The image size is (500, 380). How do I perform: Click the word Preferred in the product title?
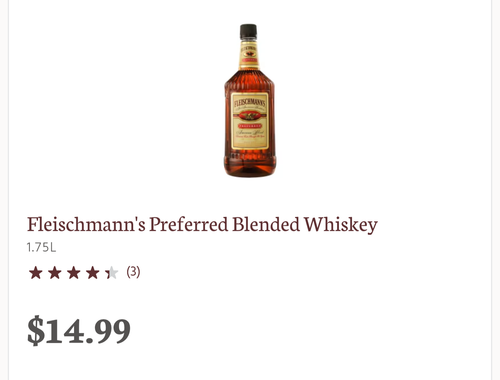coord(189,224)
